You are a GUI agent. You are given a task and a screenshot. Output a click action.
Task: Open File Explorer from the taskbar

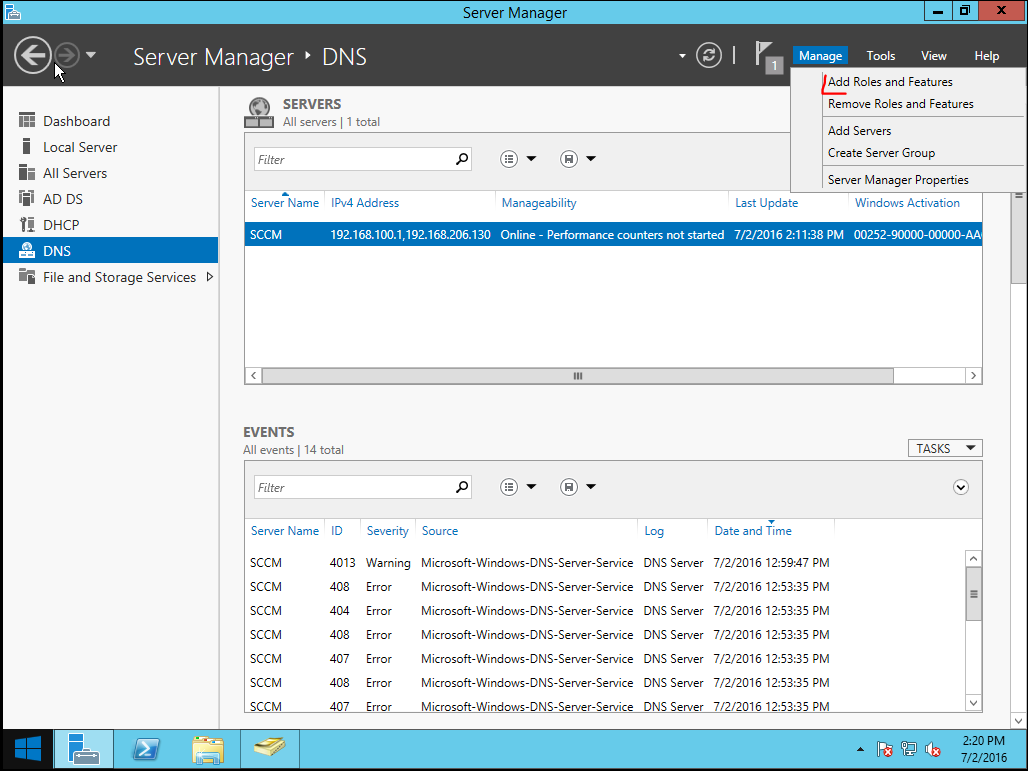click(208, 749)
